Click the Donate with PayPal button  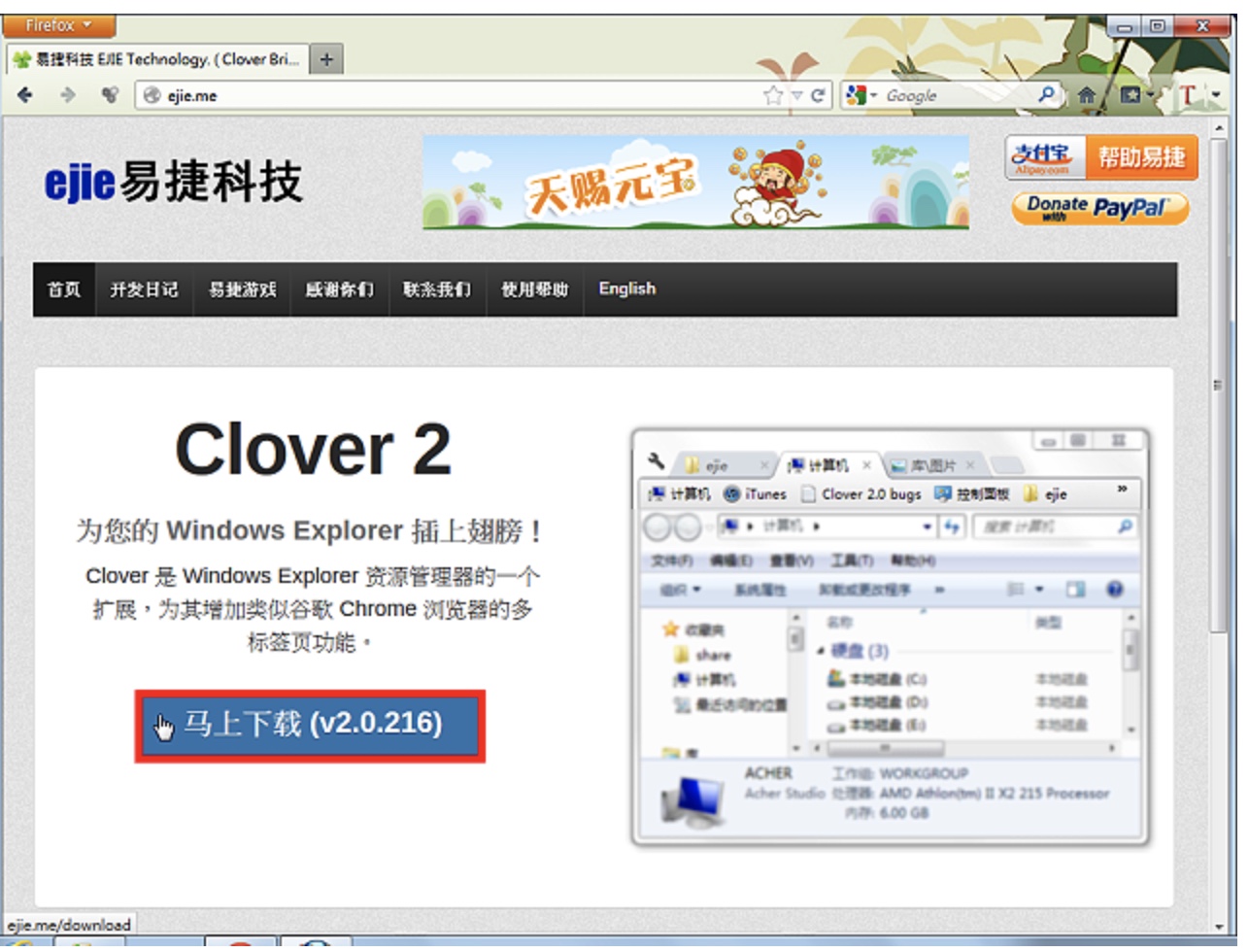(1100, 208)
